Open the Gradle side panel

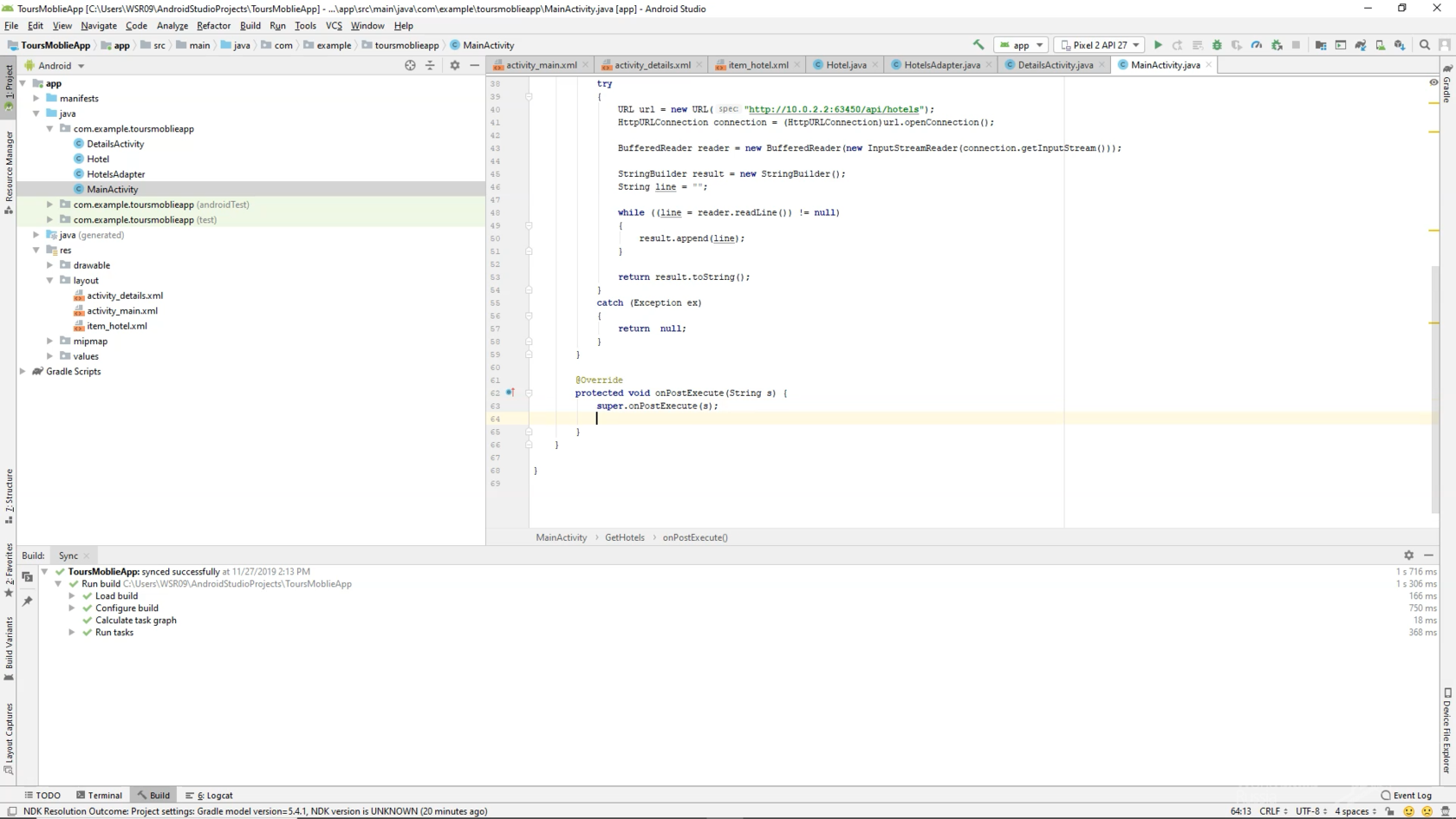tap(1447, 84)
